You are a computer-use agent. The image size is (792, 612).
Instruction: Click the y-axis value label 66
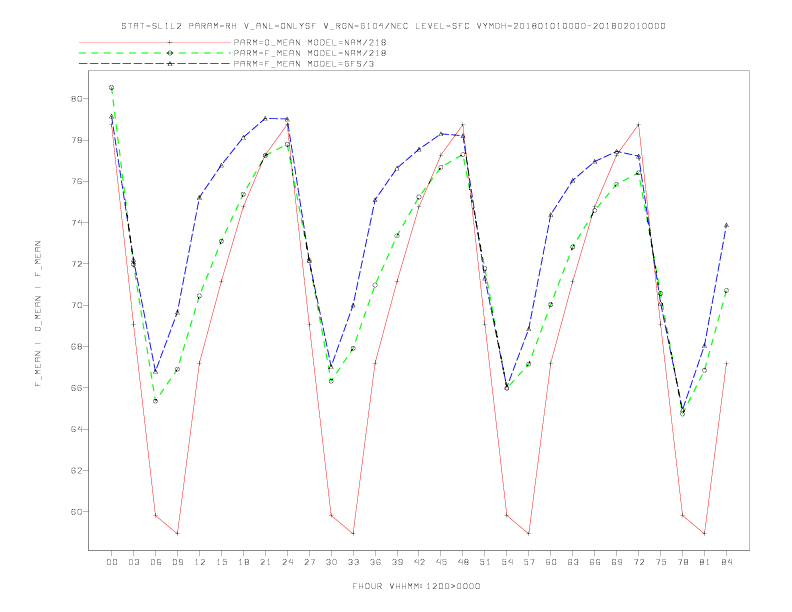click(76, 388)
